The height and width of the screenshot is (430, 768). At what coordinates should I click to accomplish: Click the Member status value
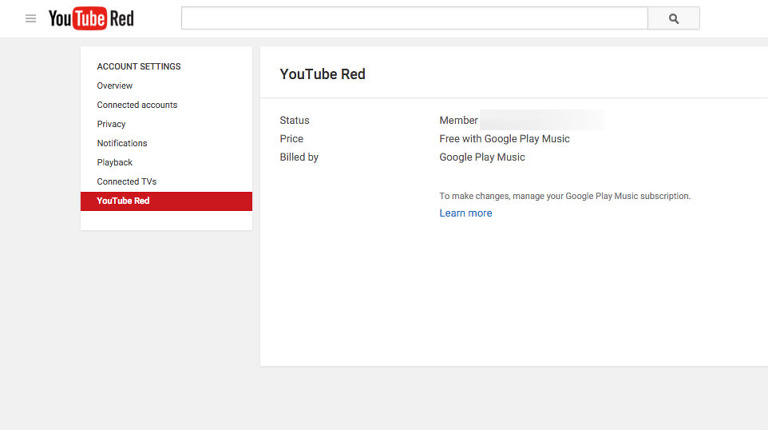coord(459,120)
